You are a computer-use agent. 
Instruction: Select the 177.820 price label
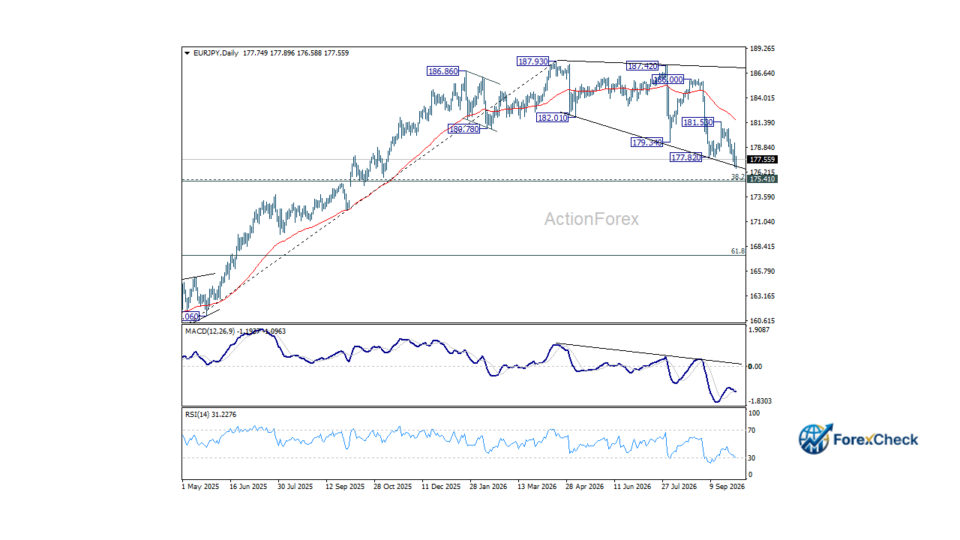(686, 157)
